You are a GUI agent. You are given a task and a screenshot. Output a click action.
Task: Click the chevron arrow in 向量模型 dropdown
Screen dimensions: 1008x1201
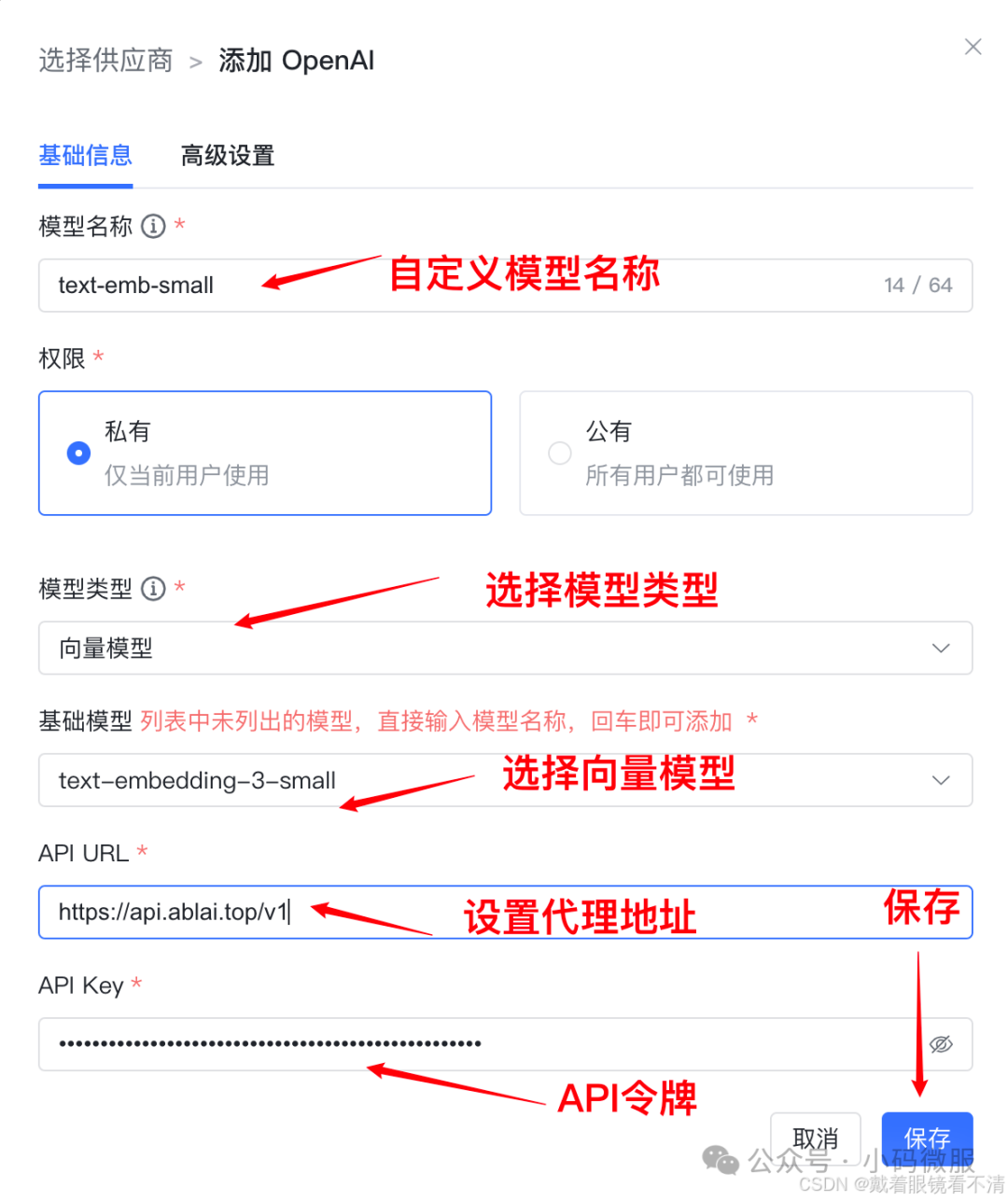tap(941, 648)
